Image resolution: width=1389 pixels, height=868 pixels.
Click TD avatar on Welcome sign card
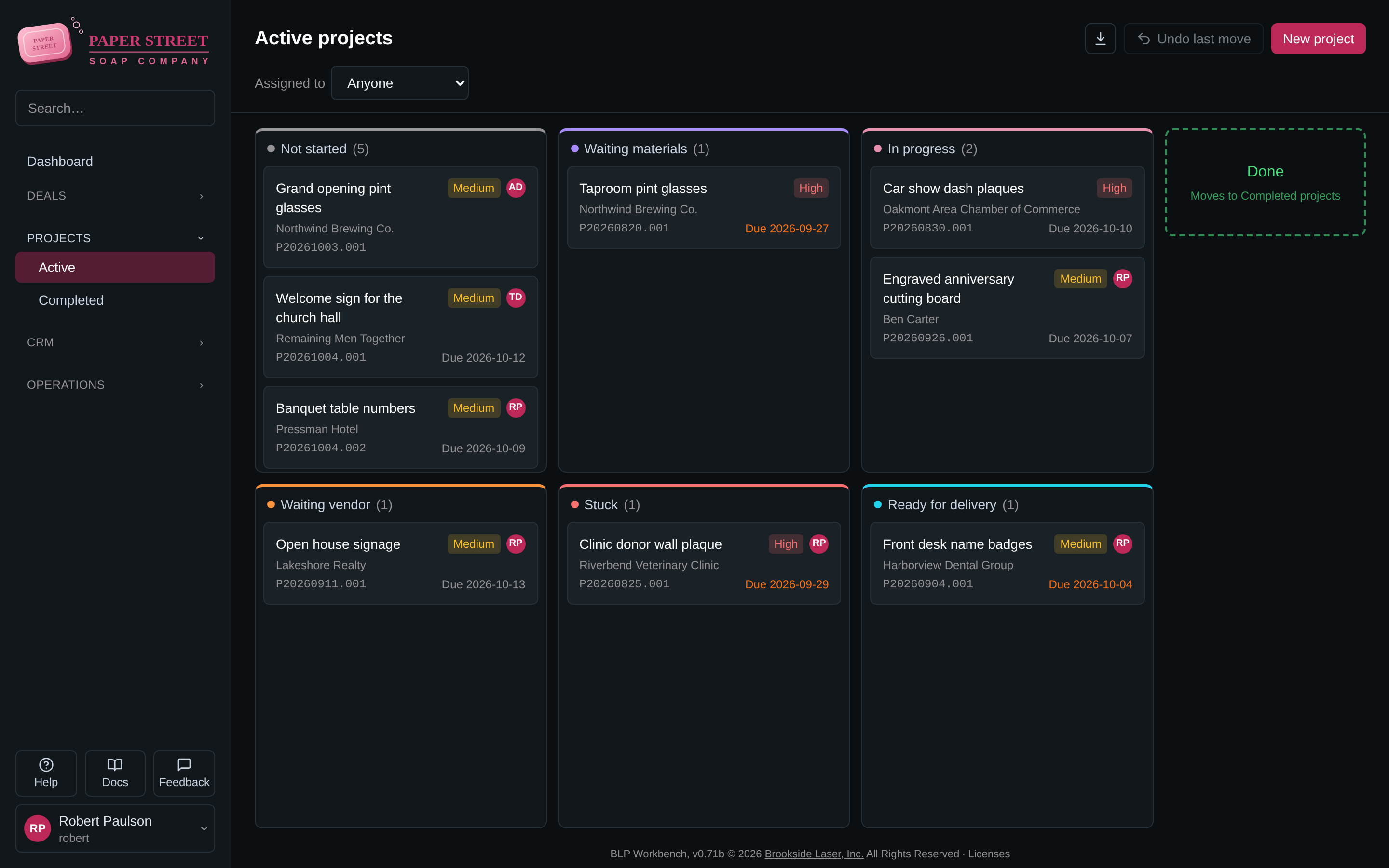pos(516,298)
